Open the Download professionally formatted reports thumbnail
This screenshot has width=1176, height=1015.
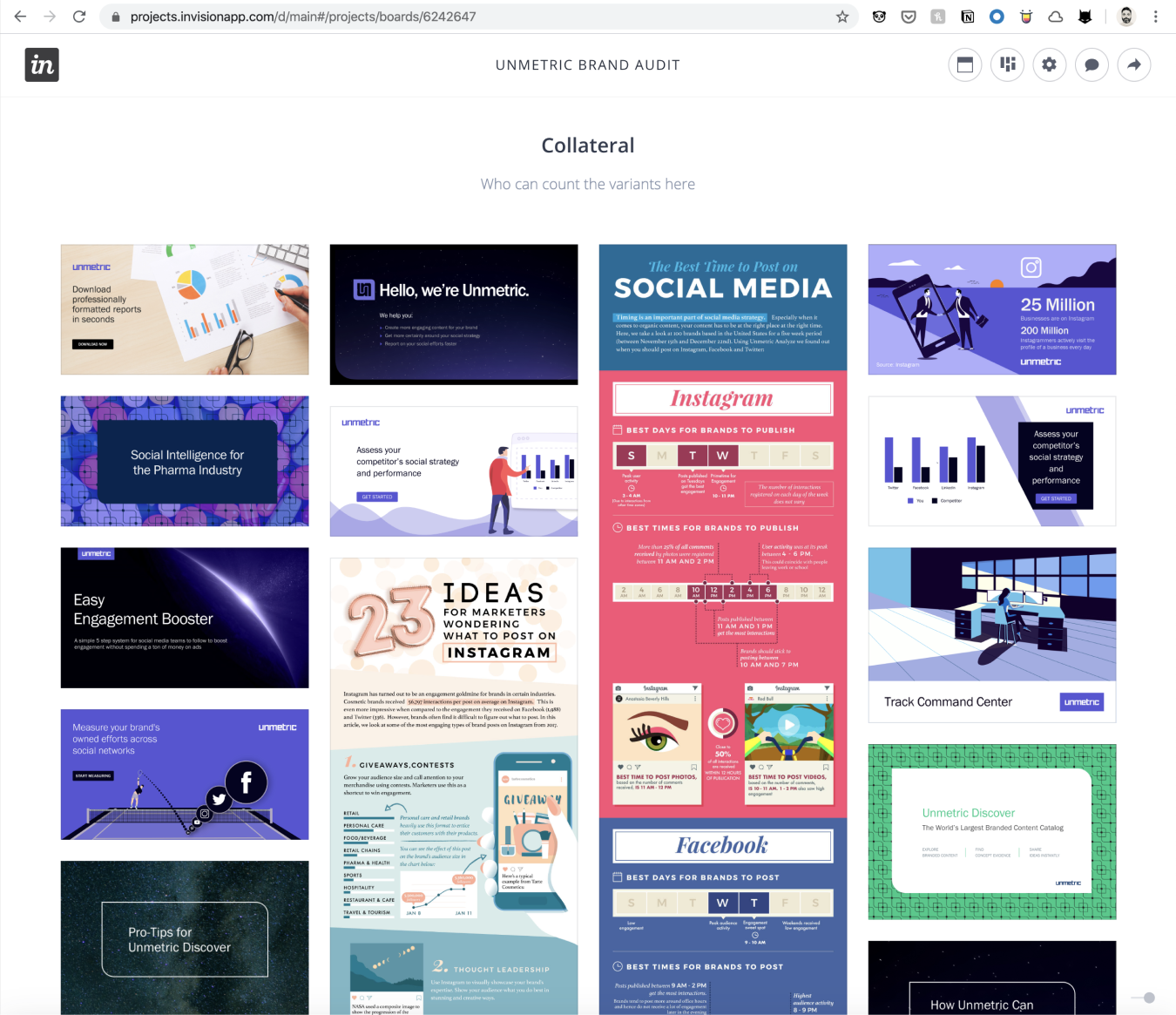pyautogui.click(x=185, y=309)
